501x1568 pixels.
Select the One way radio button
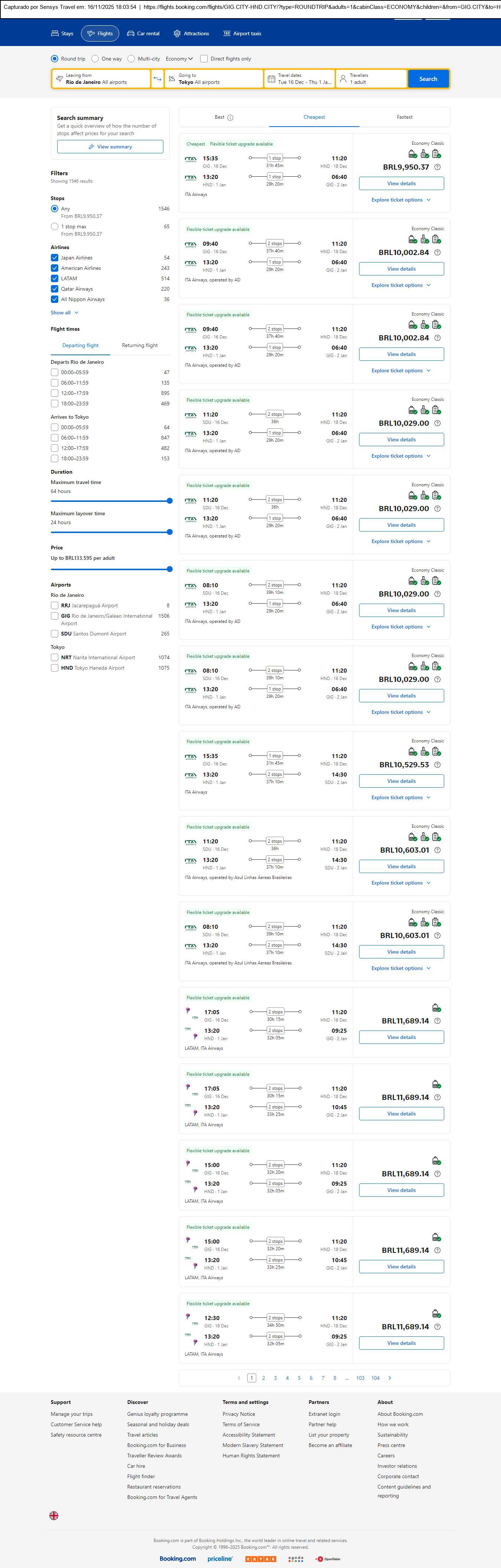(x=95, y=59)
